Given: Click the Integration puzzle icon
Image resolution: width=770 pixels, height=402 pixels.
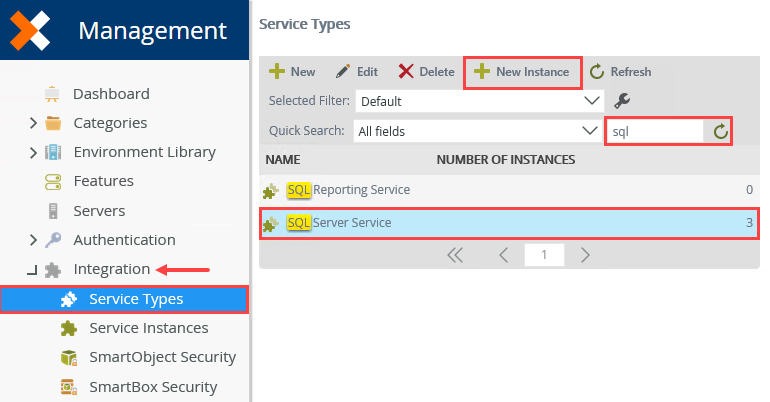Looking at the screenshot, I should coord(53,269).
